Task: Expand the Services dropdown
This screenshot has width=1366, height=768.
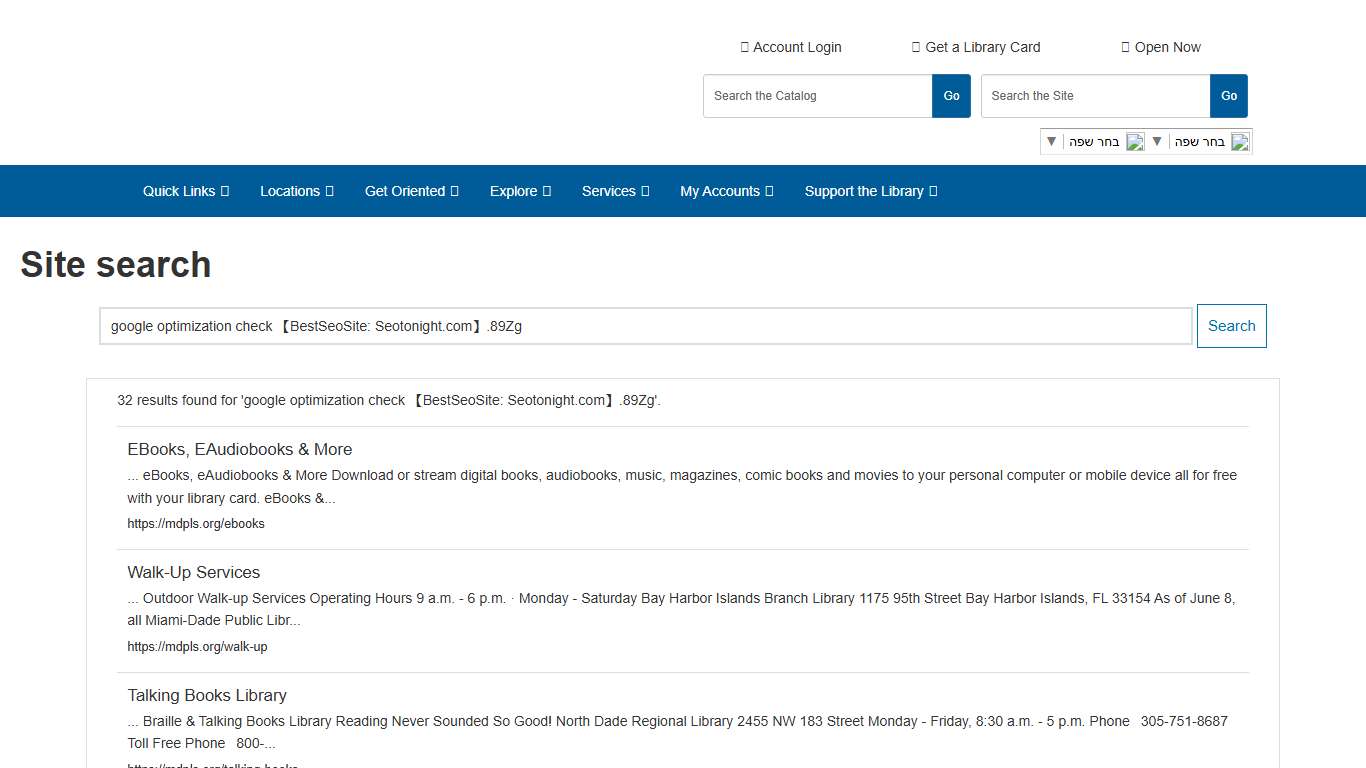Action: 614,191
